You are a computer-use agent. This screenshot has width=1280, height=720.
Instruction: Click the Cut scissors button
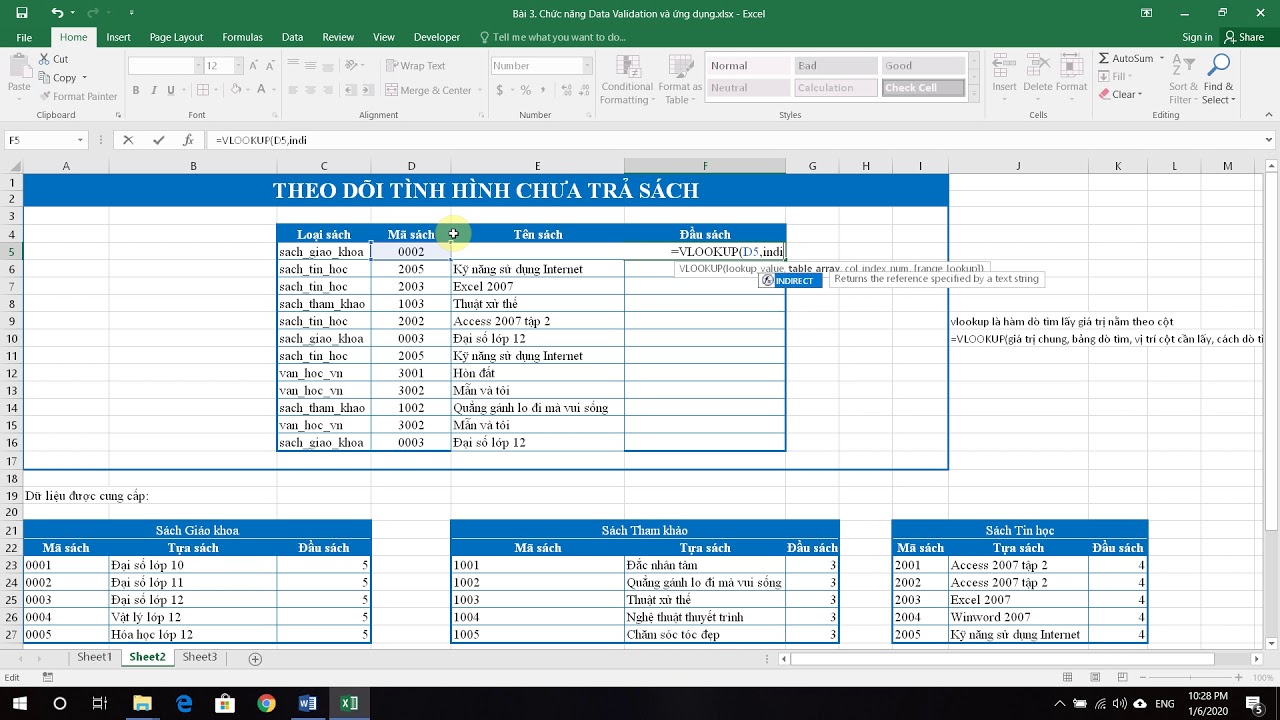pos(54,59)
